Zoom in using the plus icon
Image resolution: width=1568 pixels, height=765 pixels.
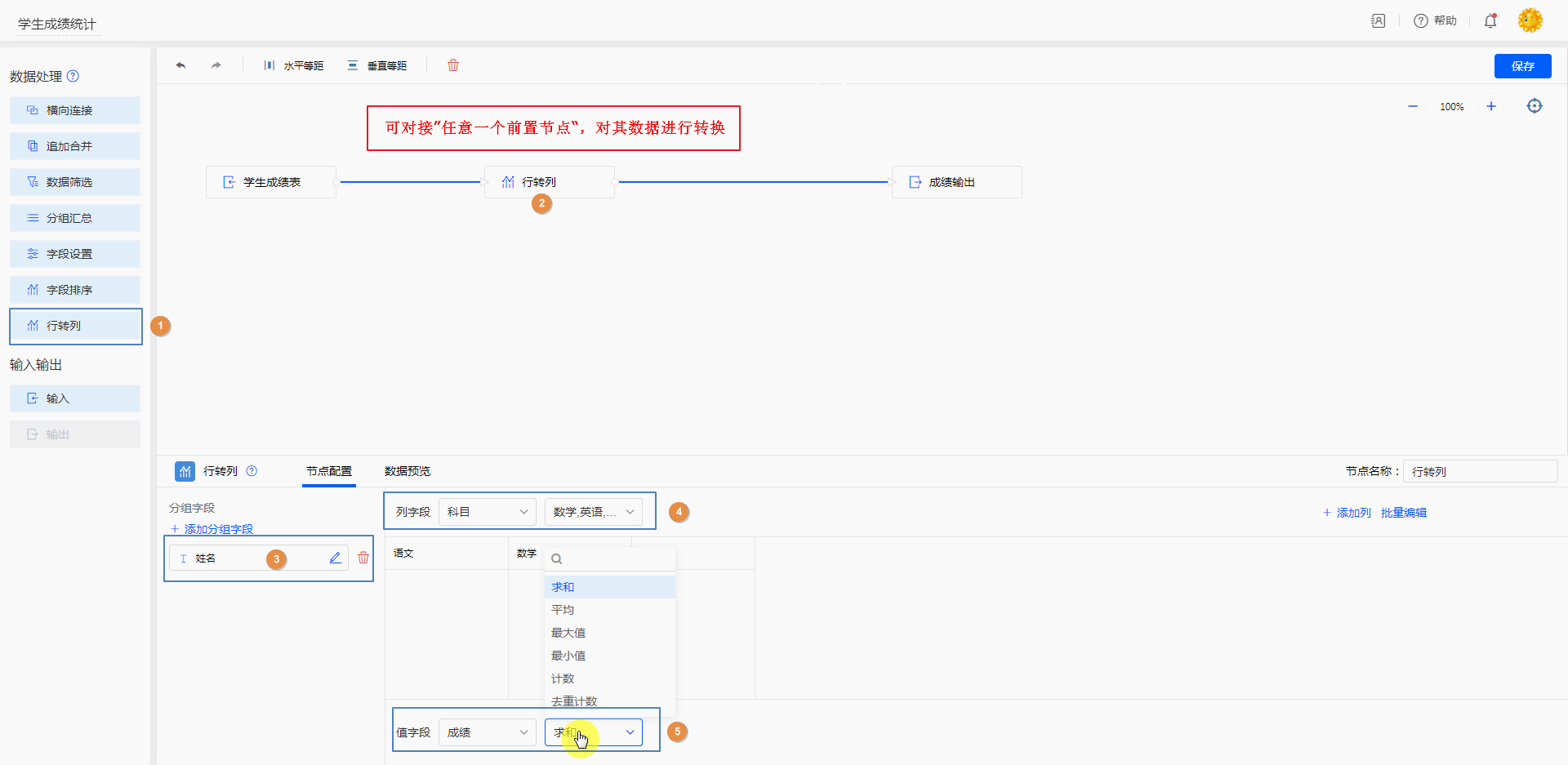coord(1491,107)
